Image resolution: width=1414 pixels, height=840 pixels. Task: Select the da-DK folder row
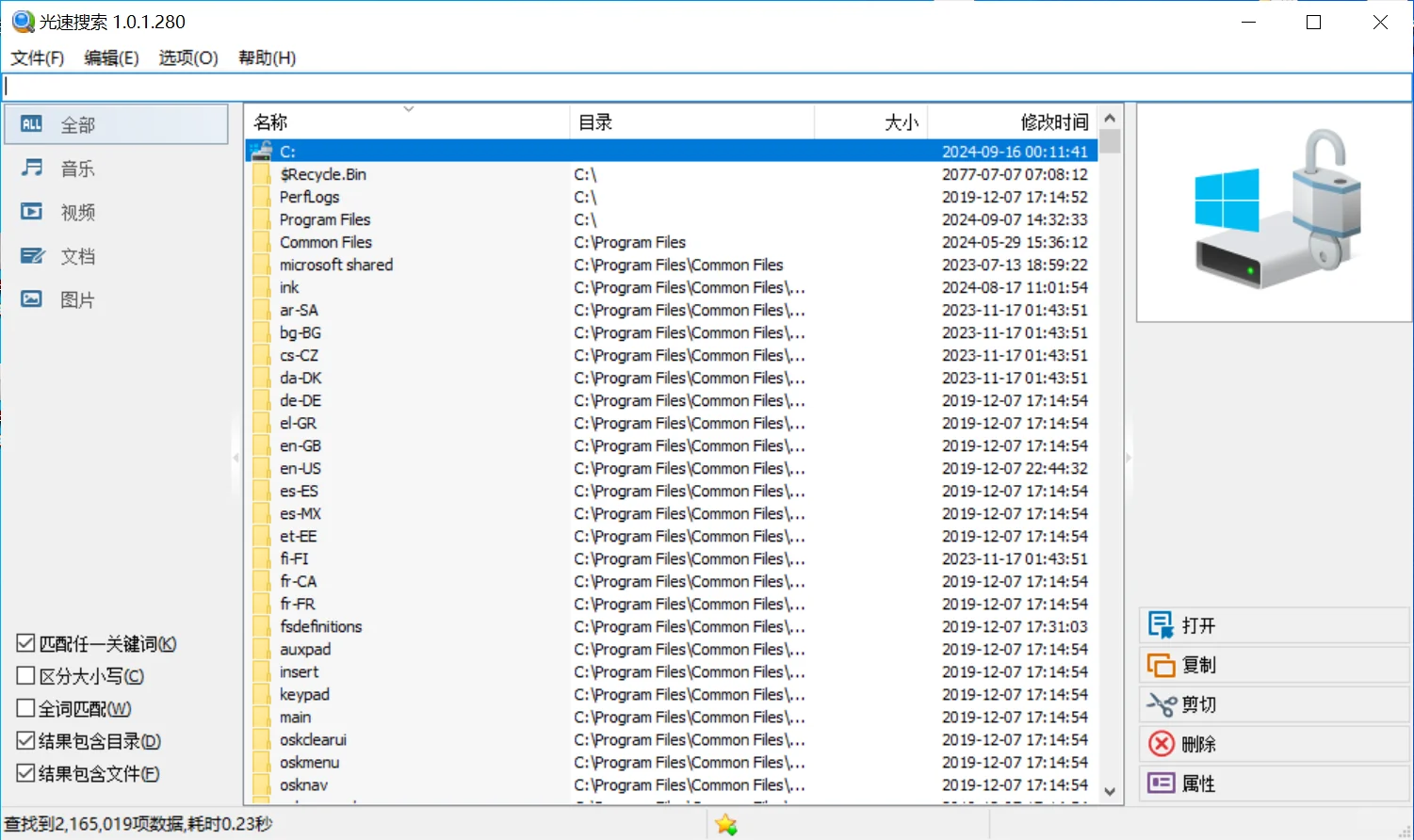pyautogui.click(x=672, y=378)
